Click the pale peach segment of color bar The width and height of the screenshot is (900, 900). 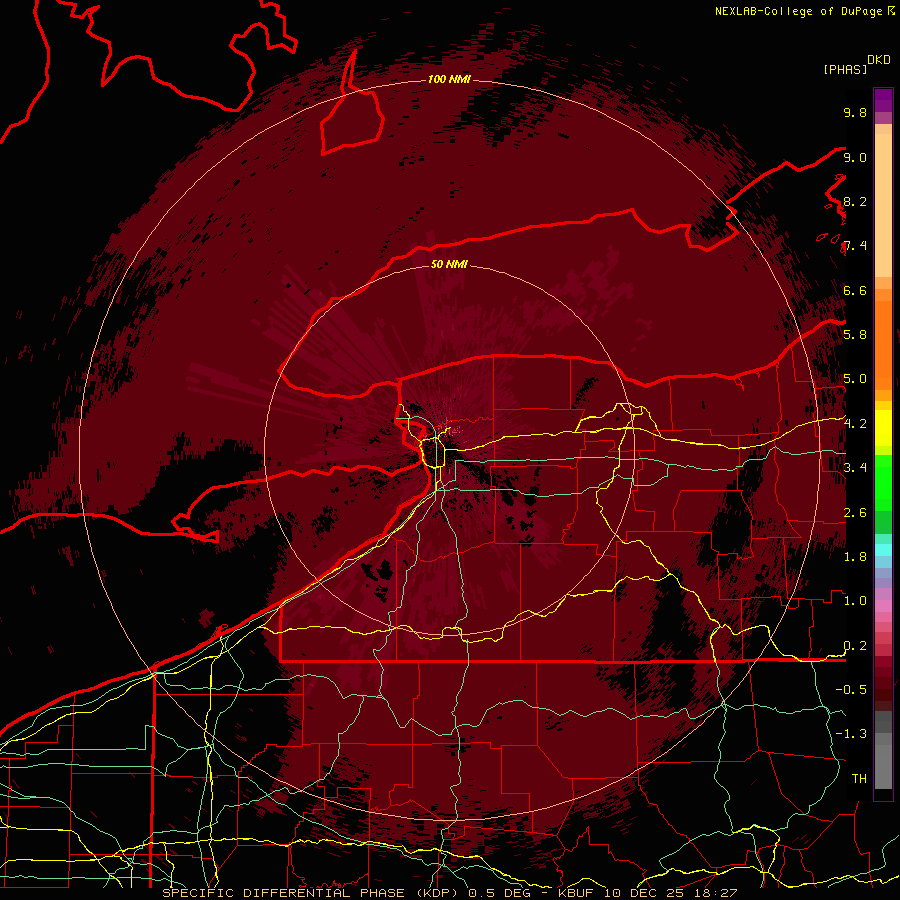coord(883,205)
